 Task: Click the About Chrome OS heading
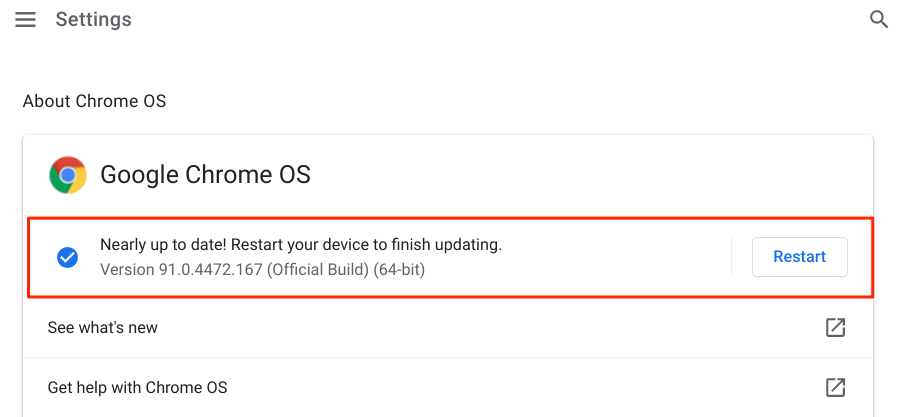[x=94, y=101]
